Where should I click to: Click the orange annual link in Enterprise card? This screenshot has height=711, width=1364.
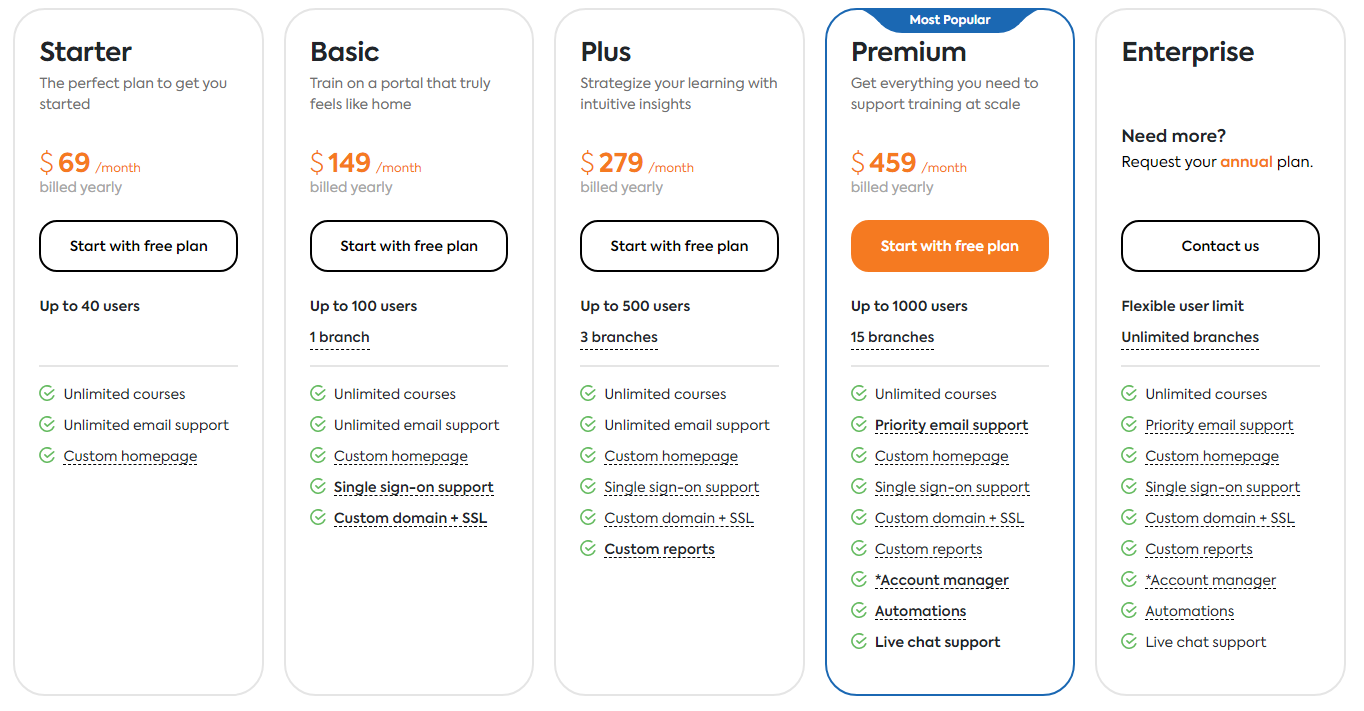pyautogui.click(x=1246, y=162)
